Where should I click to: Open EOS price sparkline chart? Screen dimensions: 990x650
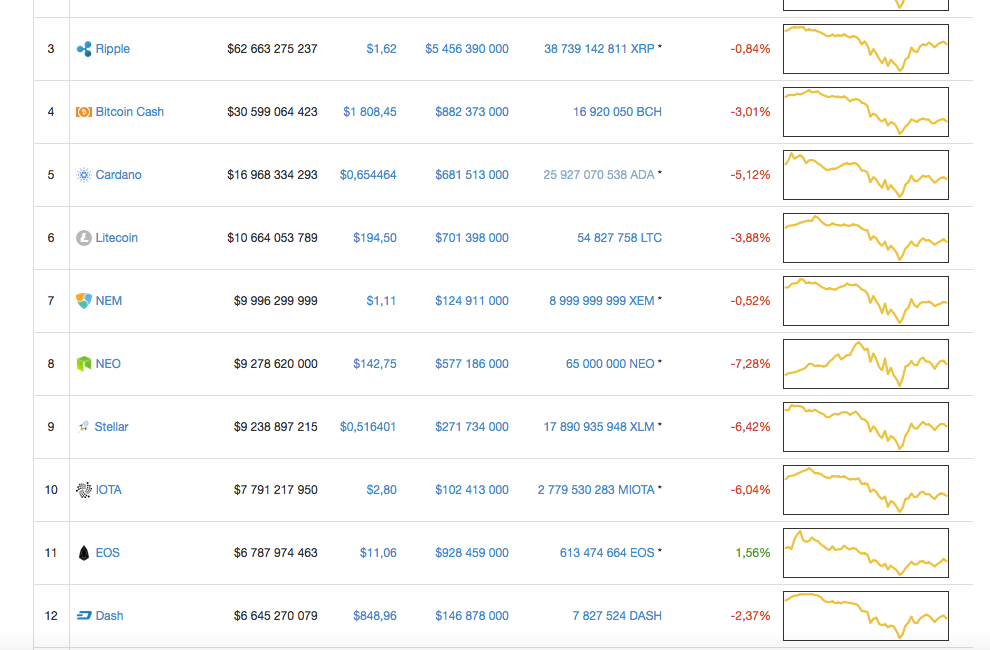(866, 553)
